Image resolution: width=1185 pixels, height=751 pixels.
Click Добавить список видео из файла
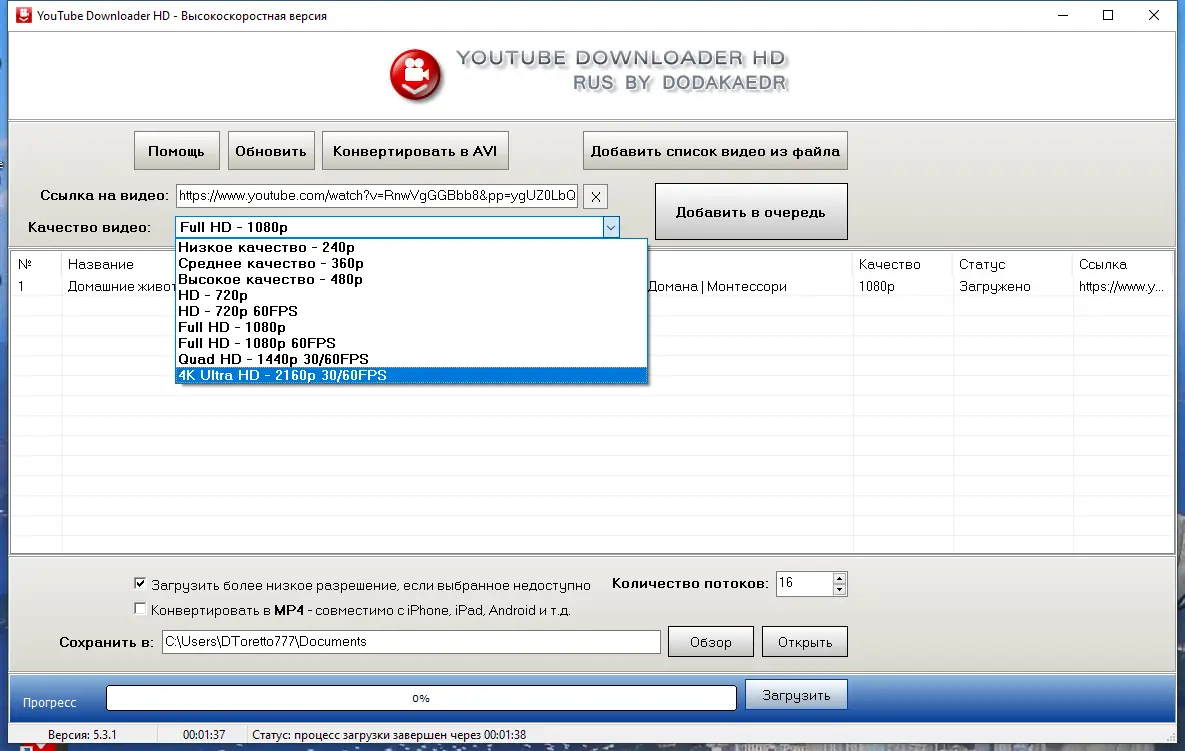(715, 151)
